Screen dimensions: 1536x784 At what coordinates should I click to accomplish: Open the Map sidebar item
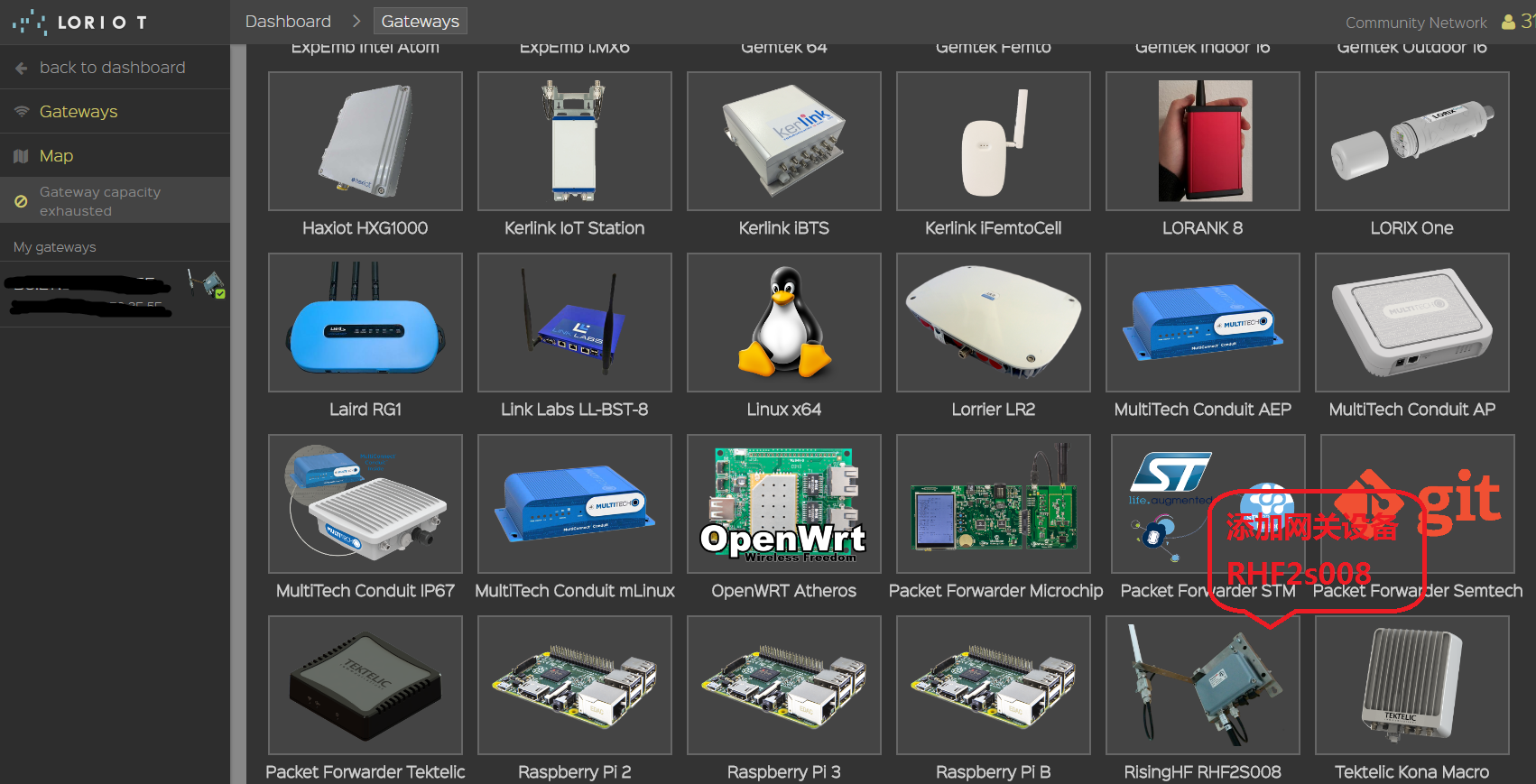point(115,156)
